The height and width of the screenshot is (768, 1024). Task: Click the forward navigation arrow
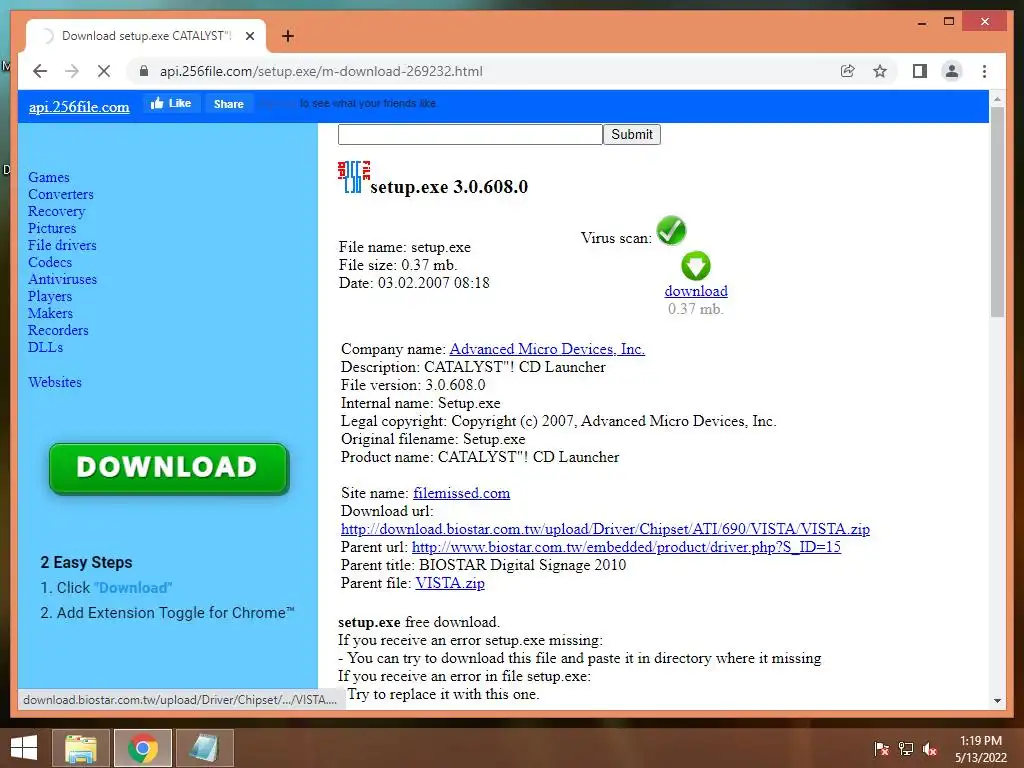pos(72,71)
